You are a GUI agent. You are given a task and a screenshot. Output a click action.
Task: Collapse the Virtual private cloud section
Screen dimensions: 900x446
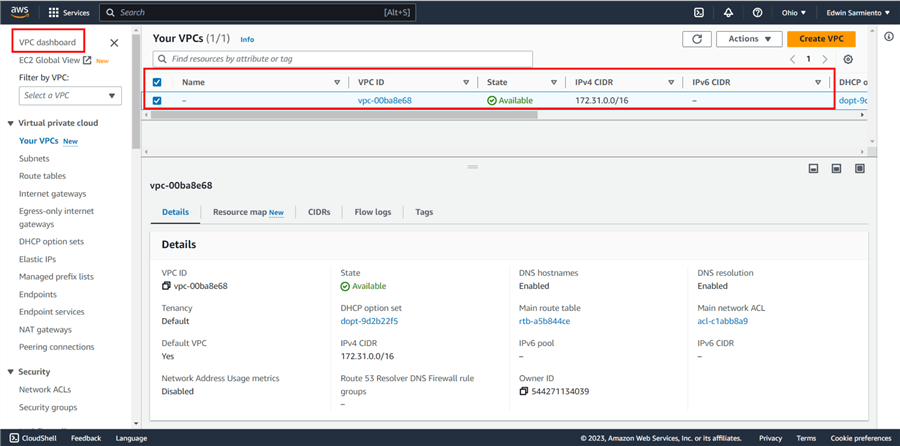coord(10,123)
